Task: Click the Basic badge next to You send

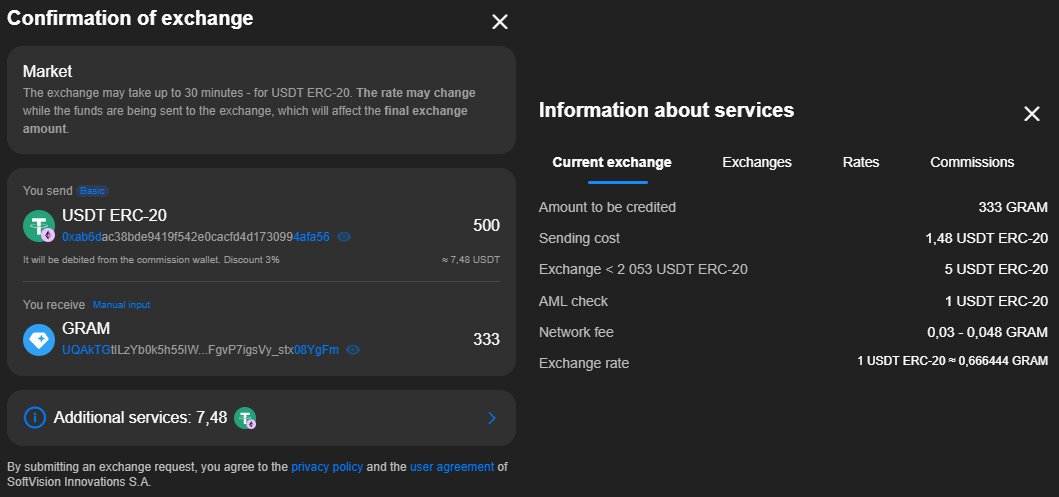Action: click(93, 191)
